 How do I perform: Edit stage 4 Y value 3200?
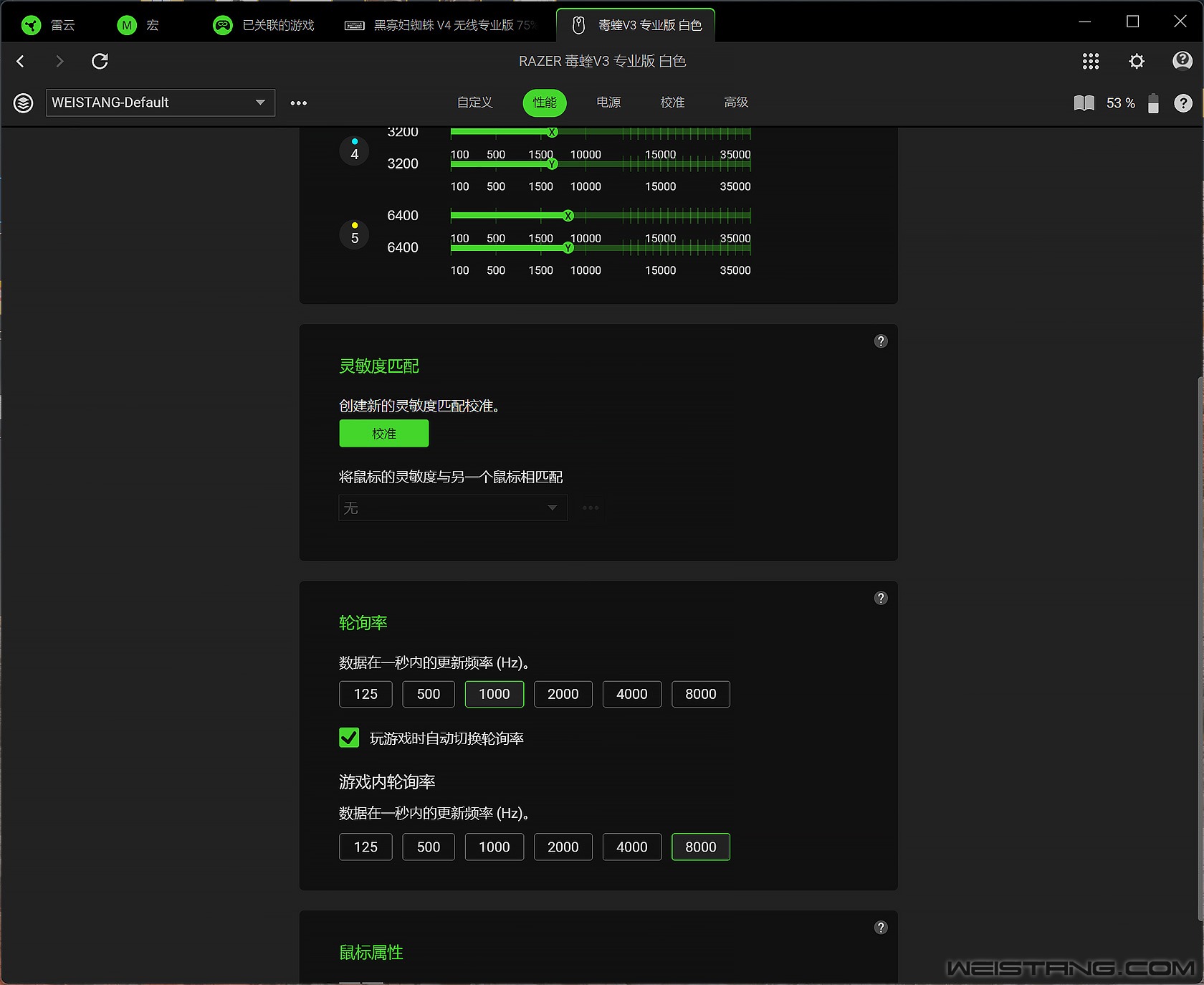(x=403, y=164)
